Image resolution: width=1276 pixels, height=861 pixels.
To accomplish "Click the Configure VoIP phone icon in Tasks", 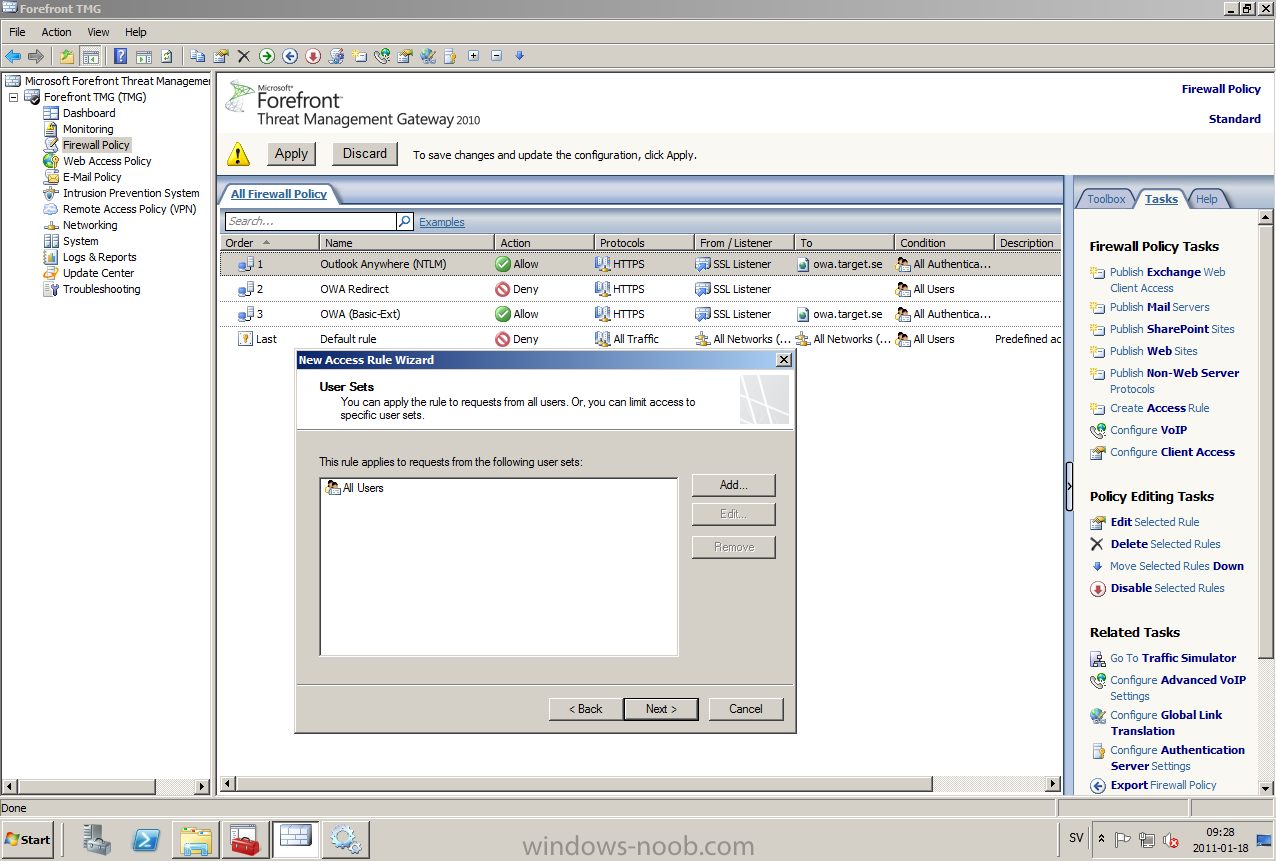I will click(x=1098, y=430).
